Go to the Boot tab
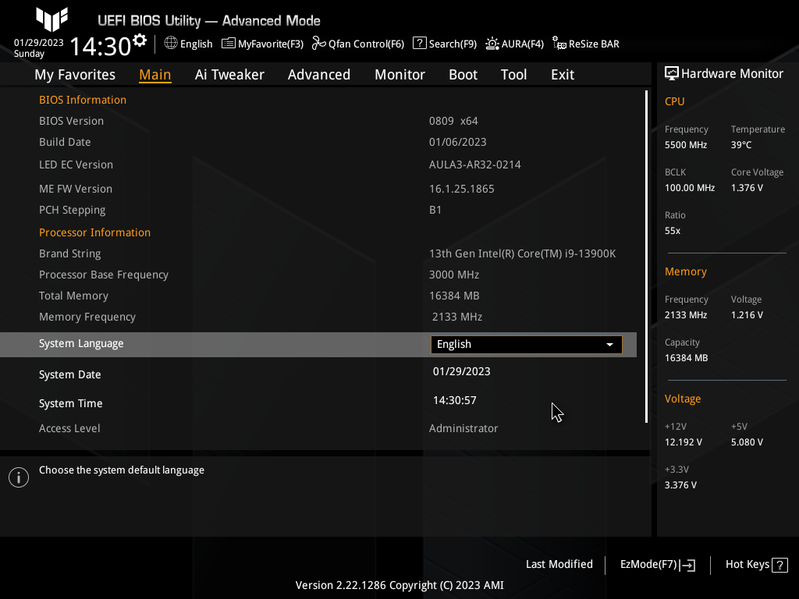 click(x=463, y=75)
